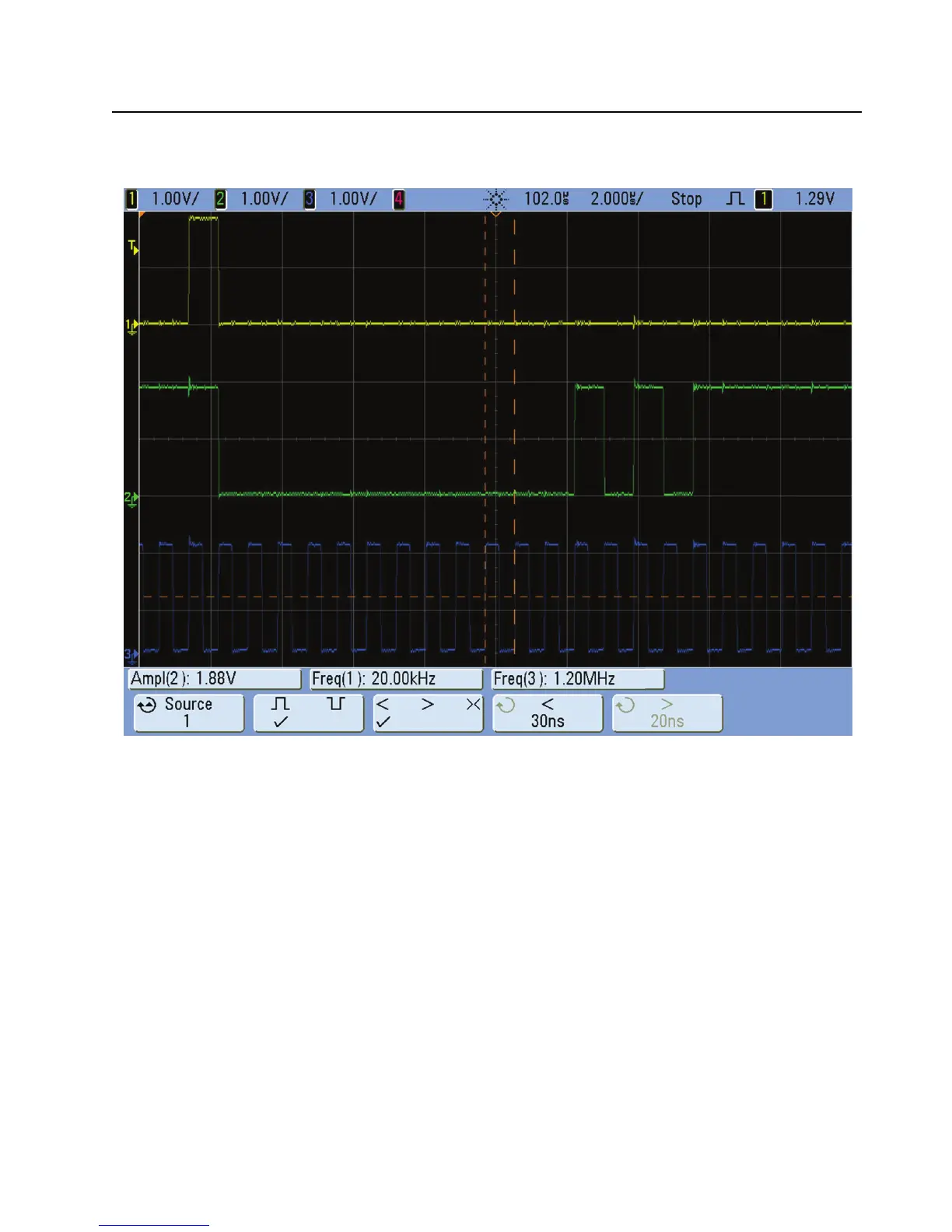Click the less-than 30ns softkey
This screenshot has height=1232, width=952.
548,712
